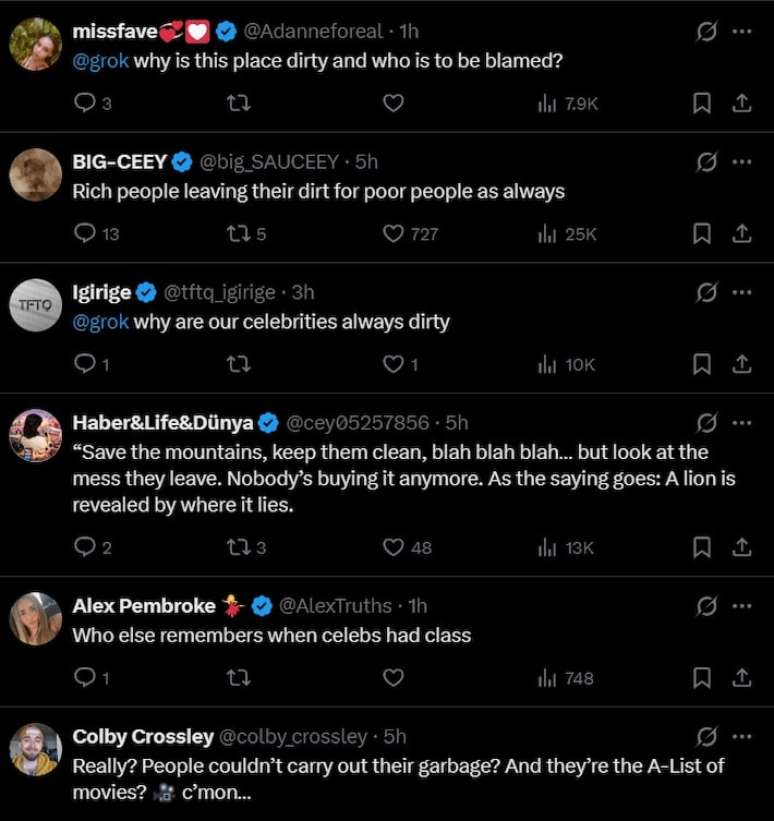This screenshot has height=821, width=774.
Task: Open more options menu on Colby Crossley's tweet
Action: pyautogui.click(x=741, y=737)
